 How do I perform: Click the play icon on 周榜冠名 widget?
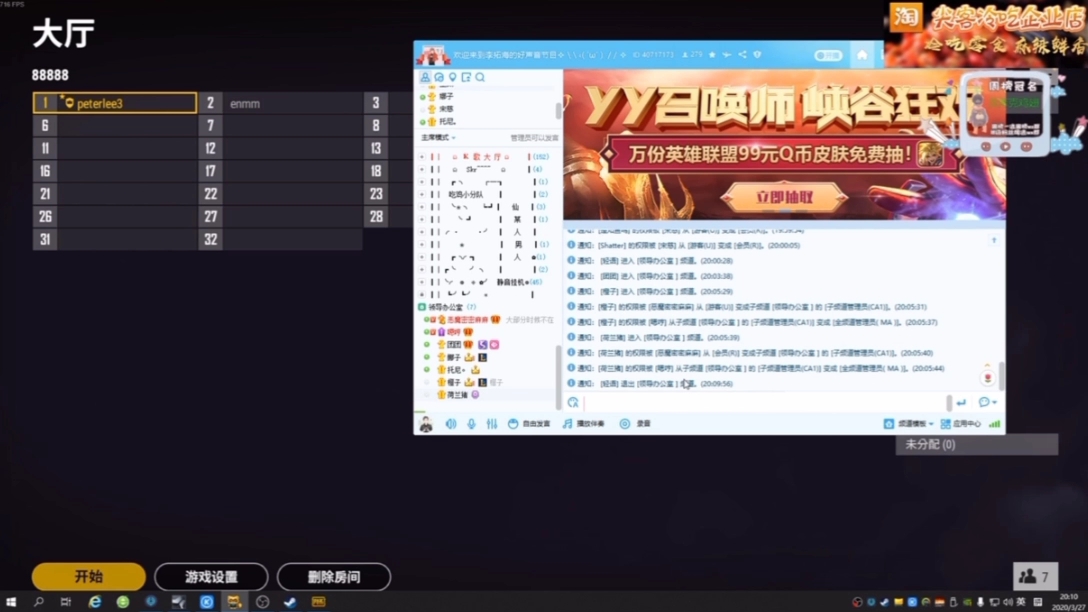click(1005, 147)
